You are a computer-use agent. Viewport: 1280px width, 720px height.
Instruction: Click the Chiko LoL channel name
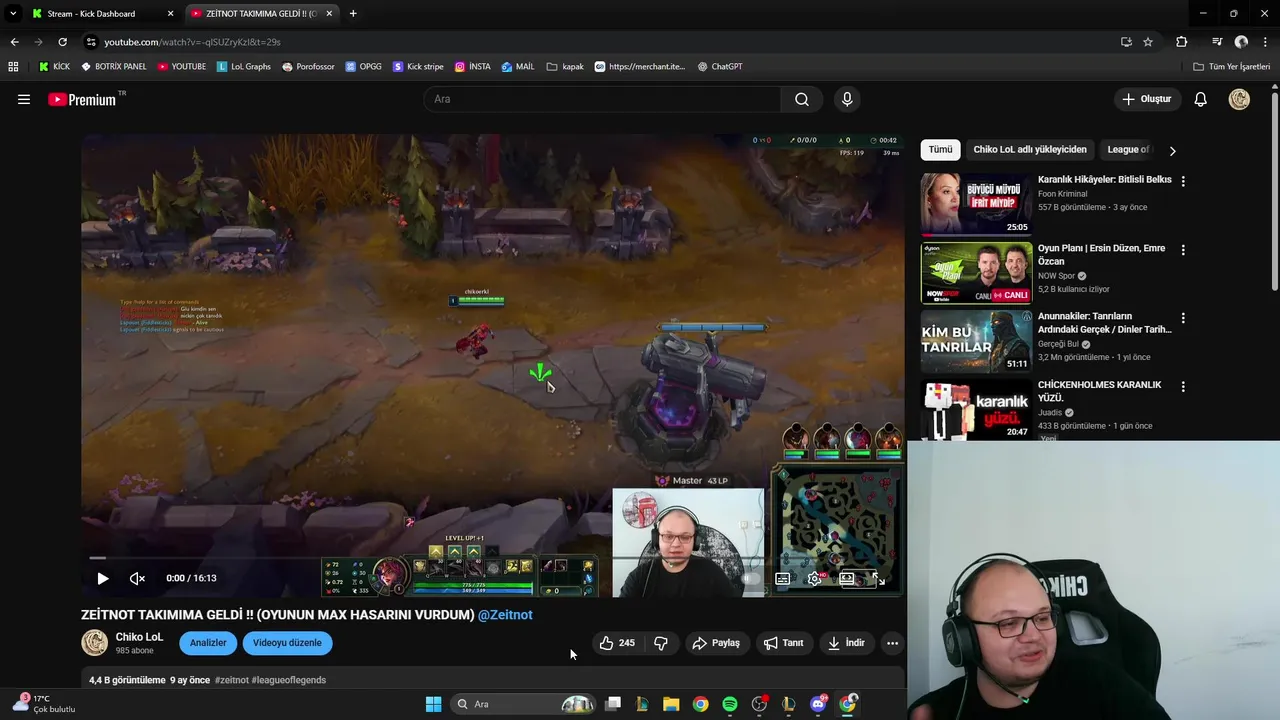139,637
